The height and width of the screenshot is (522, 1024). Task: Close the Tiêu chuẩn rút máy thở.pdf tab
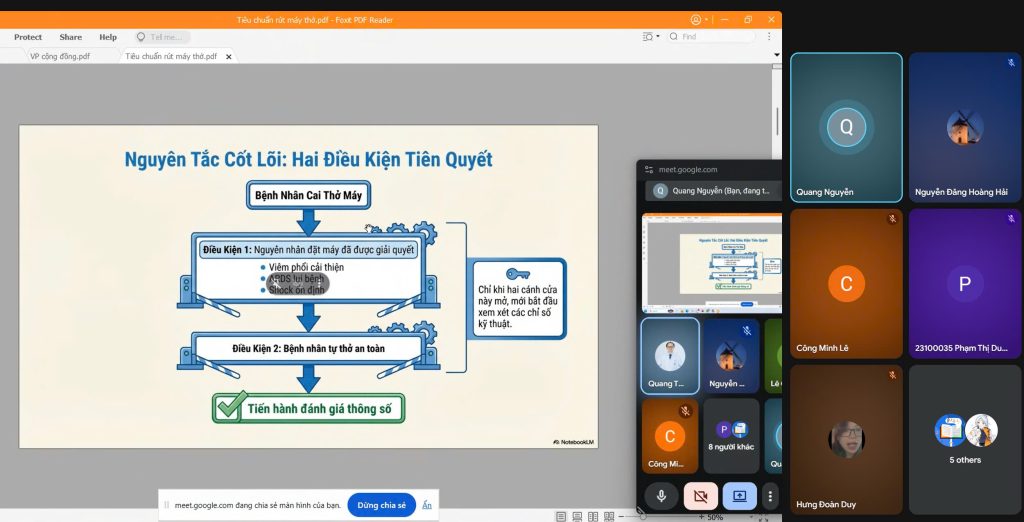tap(229, 57)
